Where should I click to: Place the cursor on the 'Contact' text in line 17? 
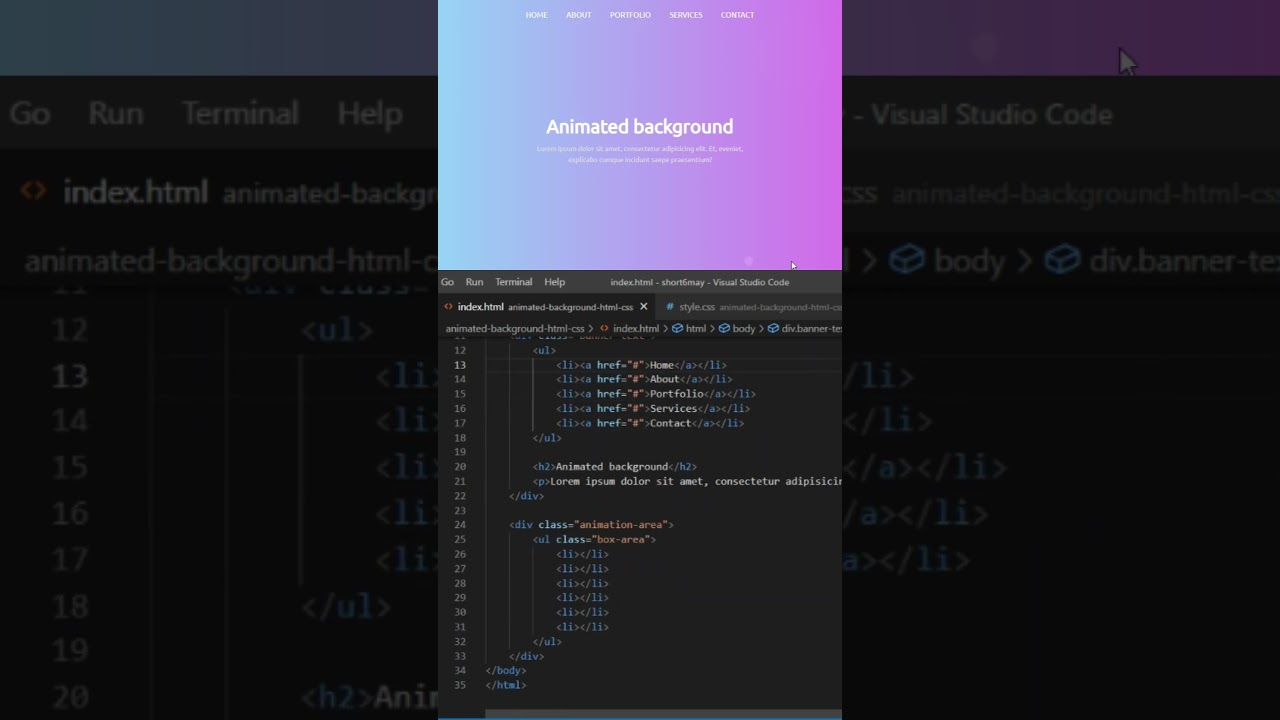coord(671,423)
